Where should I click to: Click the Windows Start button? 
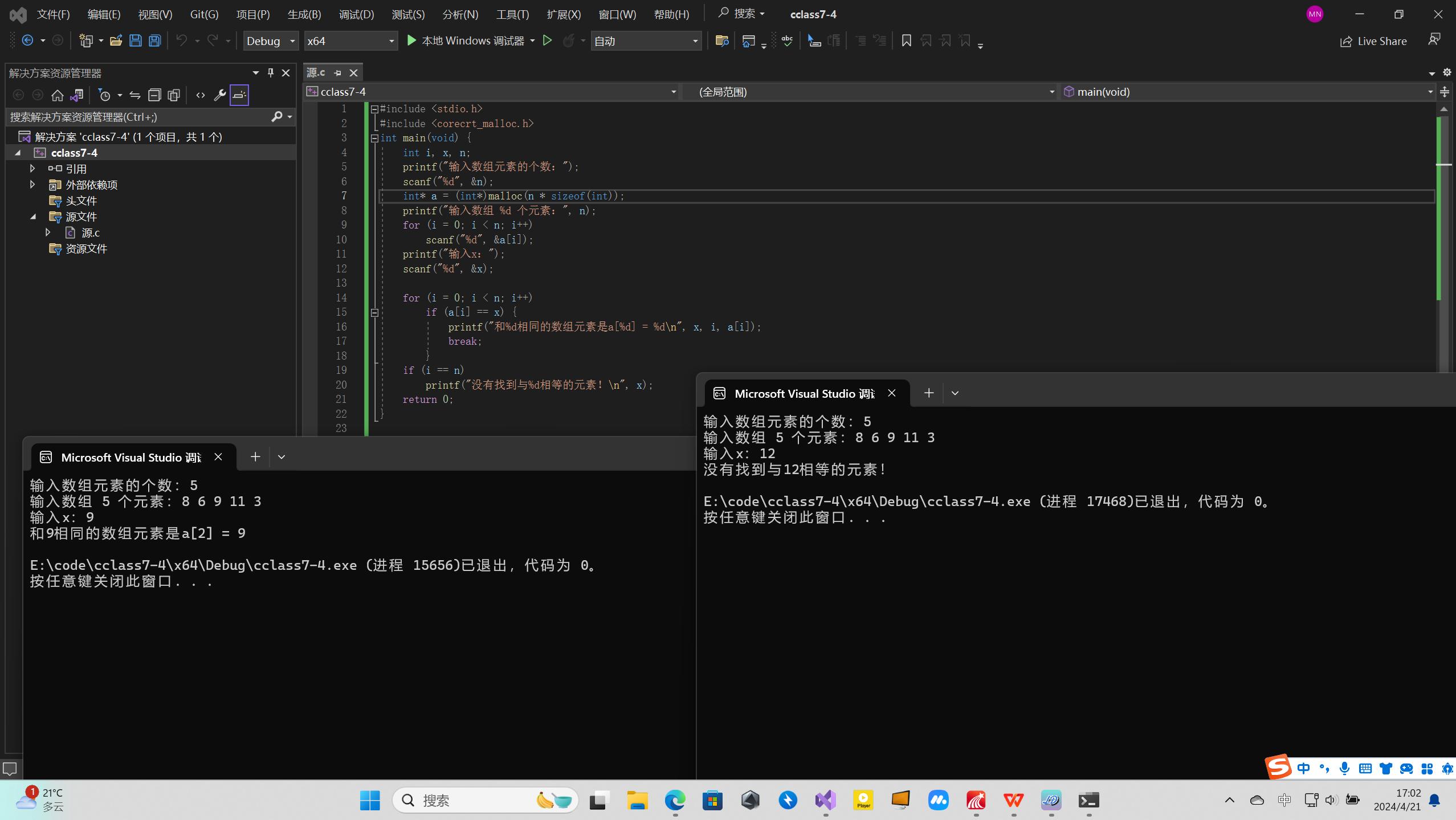pos(370,800)
